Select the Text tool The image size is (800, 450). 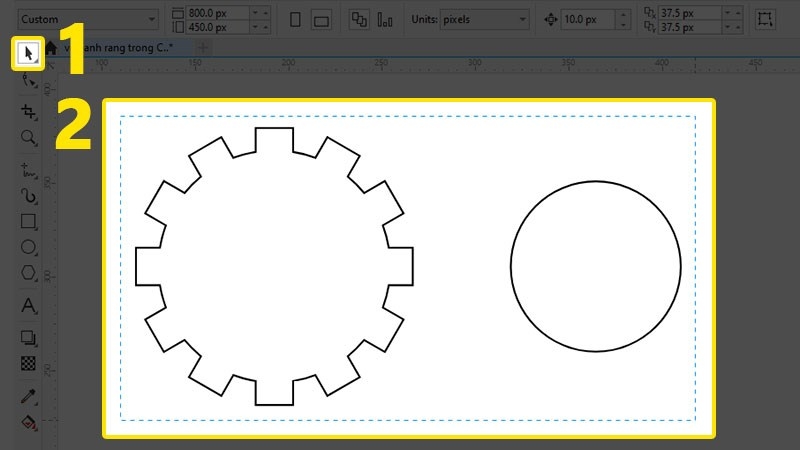(29, 305)
